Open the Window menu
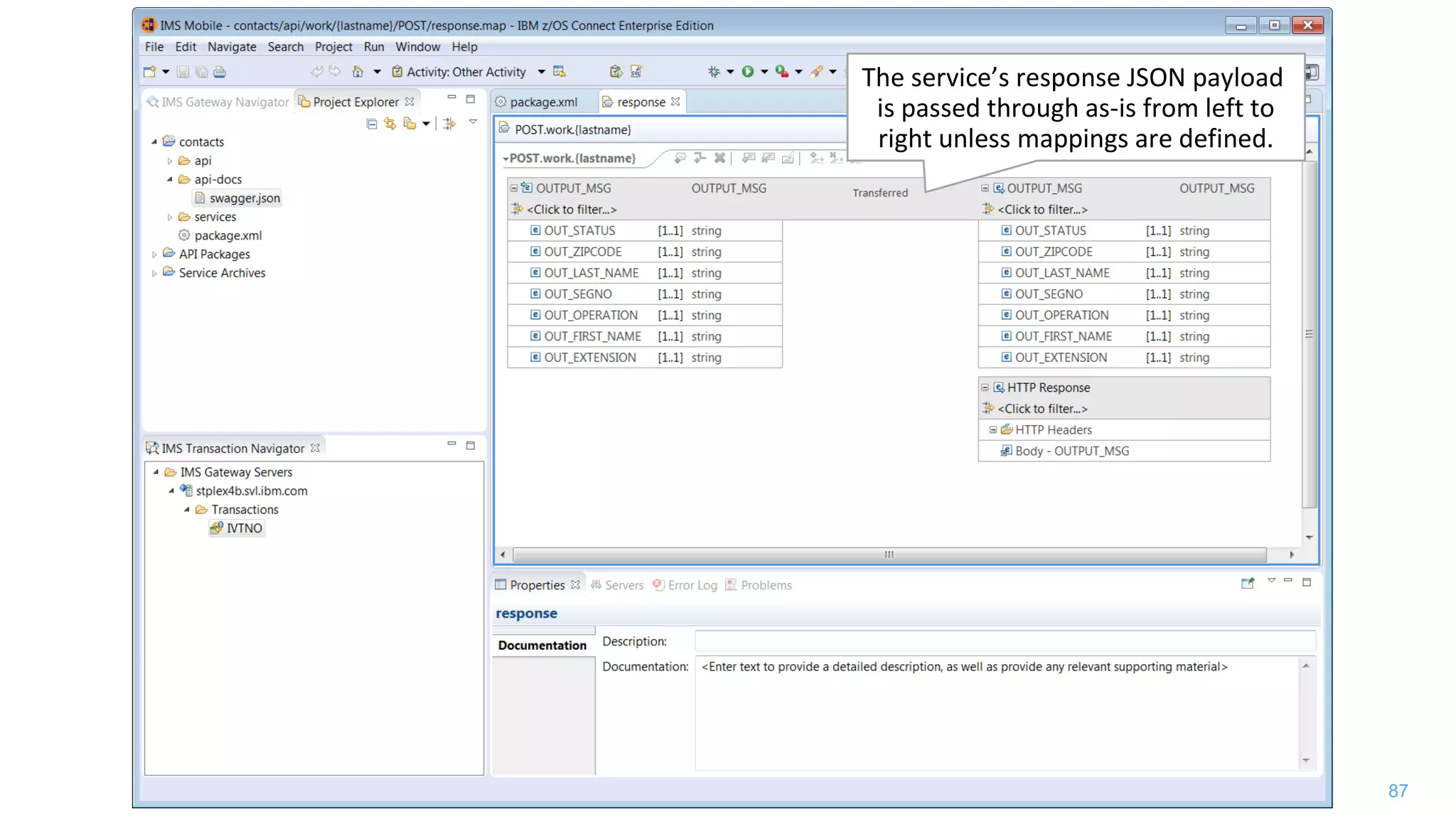This screenshot has height=819, width=1456. (417, 47)
